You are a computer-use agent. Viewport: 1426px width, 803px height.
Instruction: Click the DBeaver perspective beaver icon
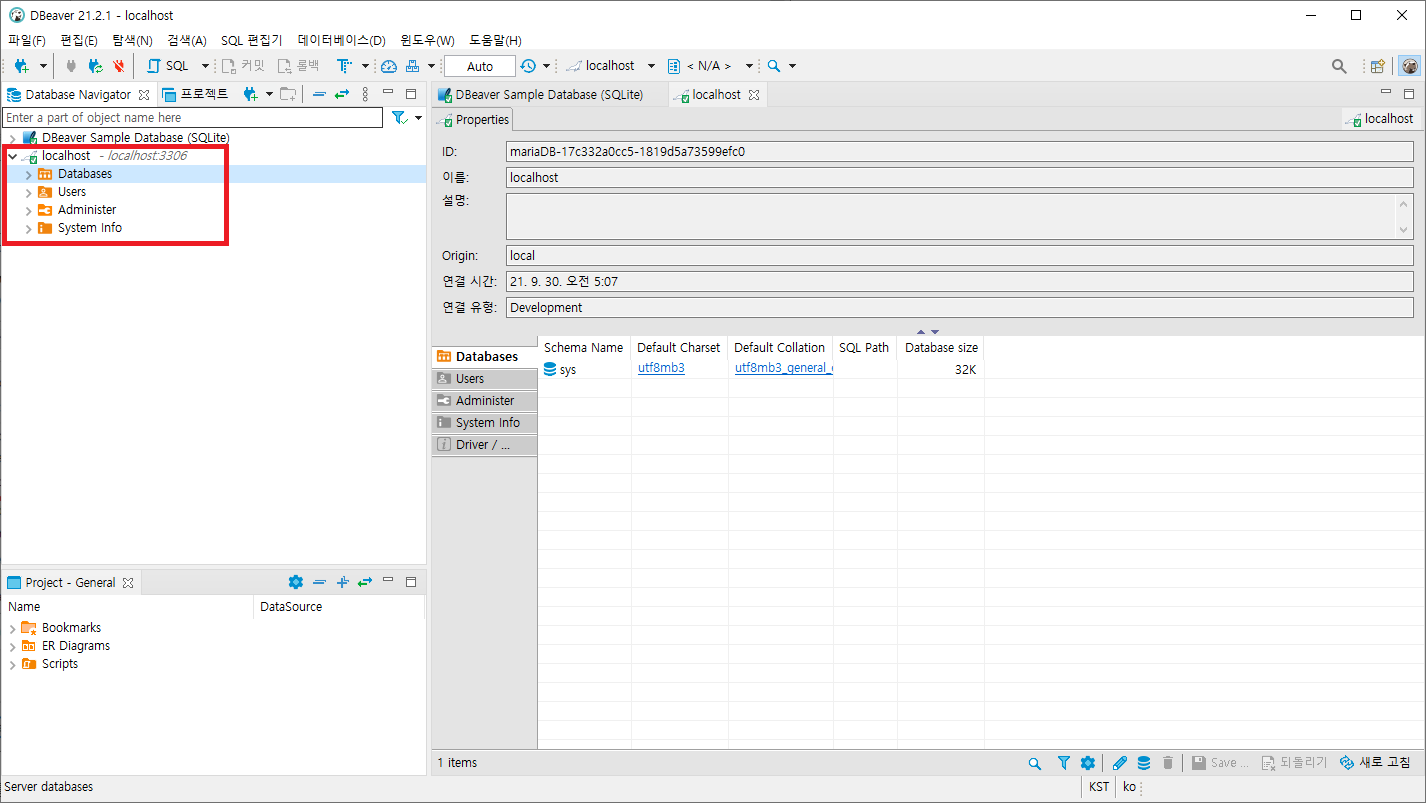coord(1410,66)
